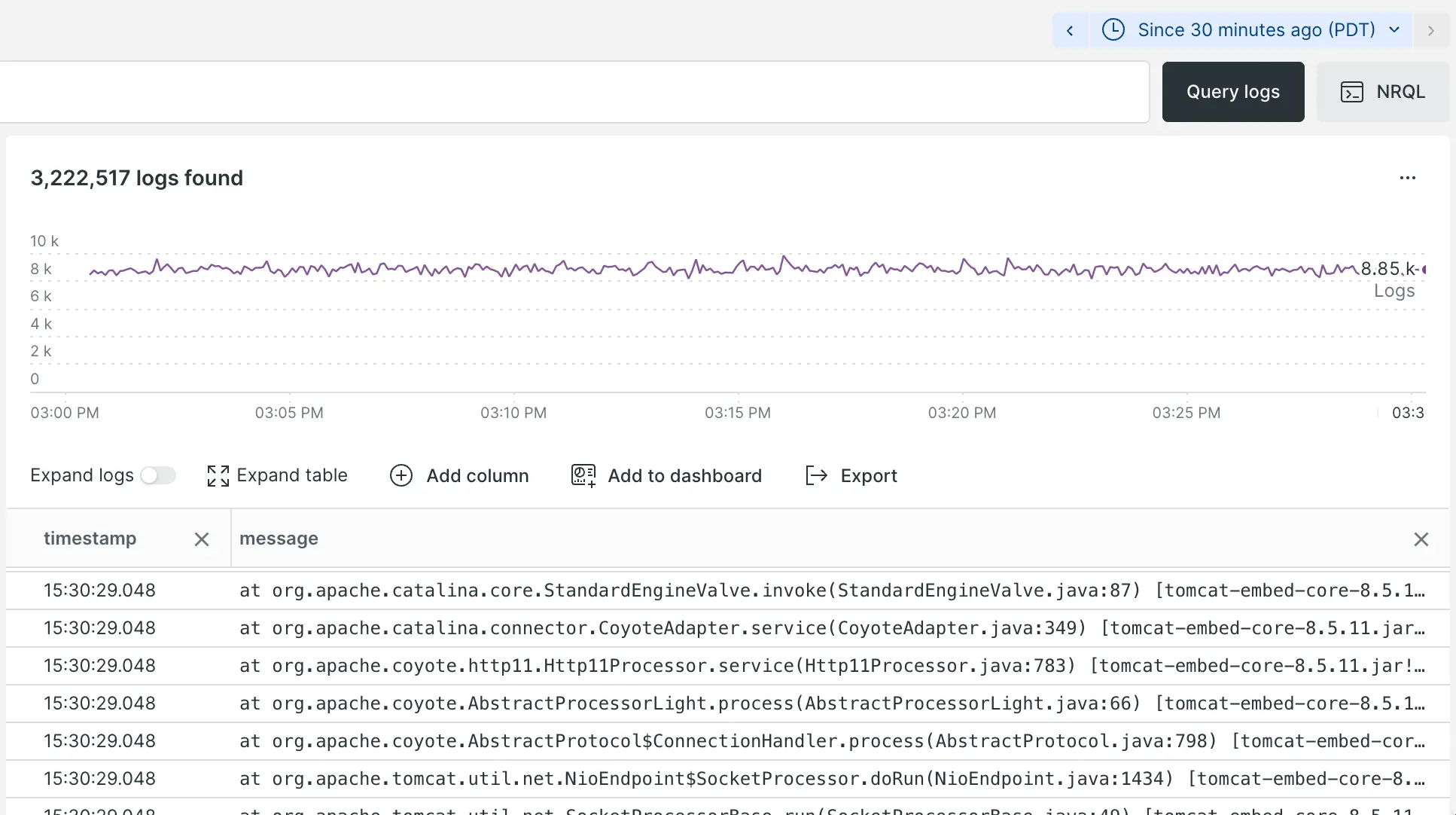Remove the message column with its X icon

(x=1421, y=539)
